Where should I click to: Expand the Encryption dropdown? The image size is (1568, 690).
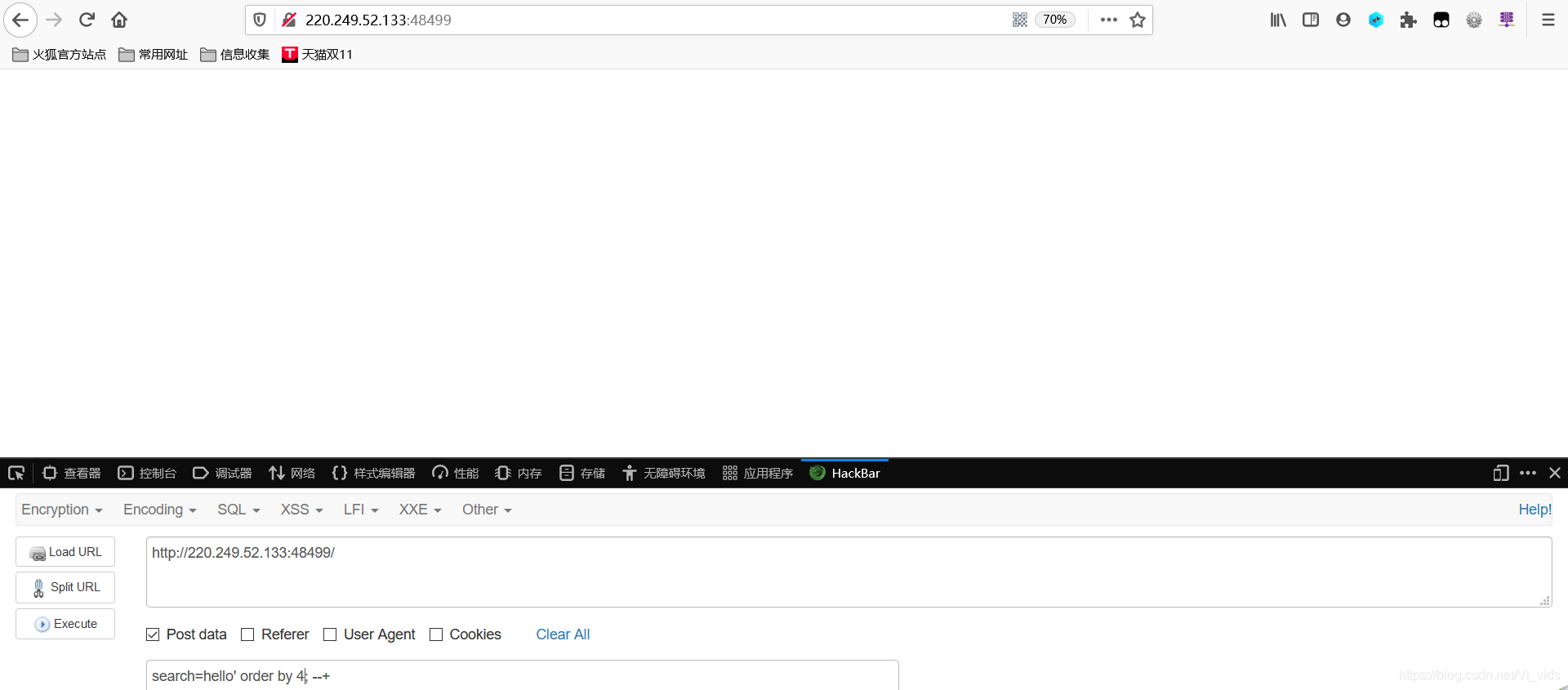tap(62, 510)
